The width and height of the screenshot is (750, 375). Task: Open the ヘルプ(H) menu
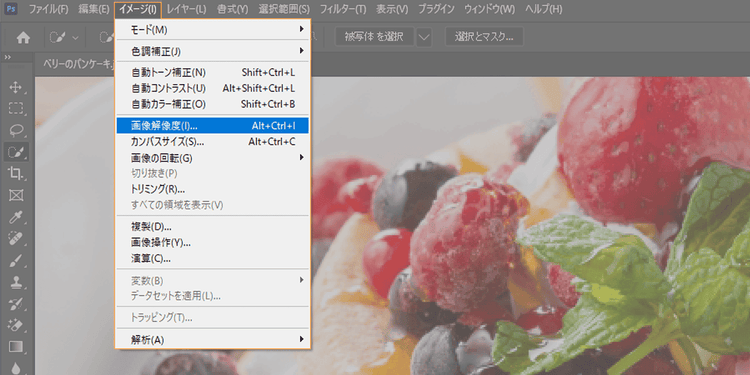pos(543,9)
